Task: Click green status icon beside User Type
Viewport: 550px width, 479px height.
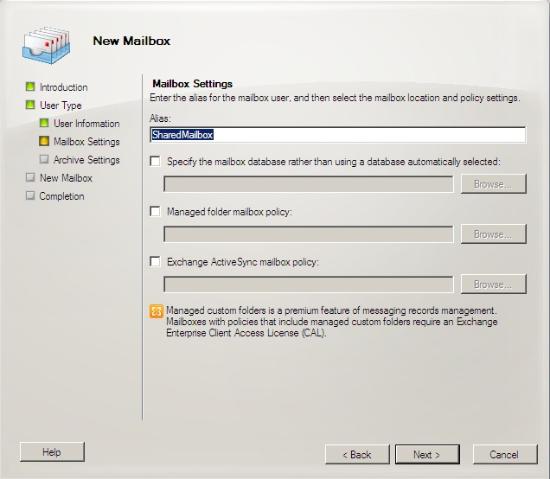Action: coord(31,105)
